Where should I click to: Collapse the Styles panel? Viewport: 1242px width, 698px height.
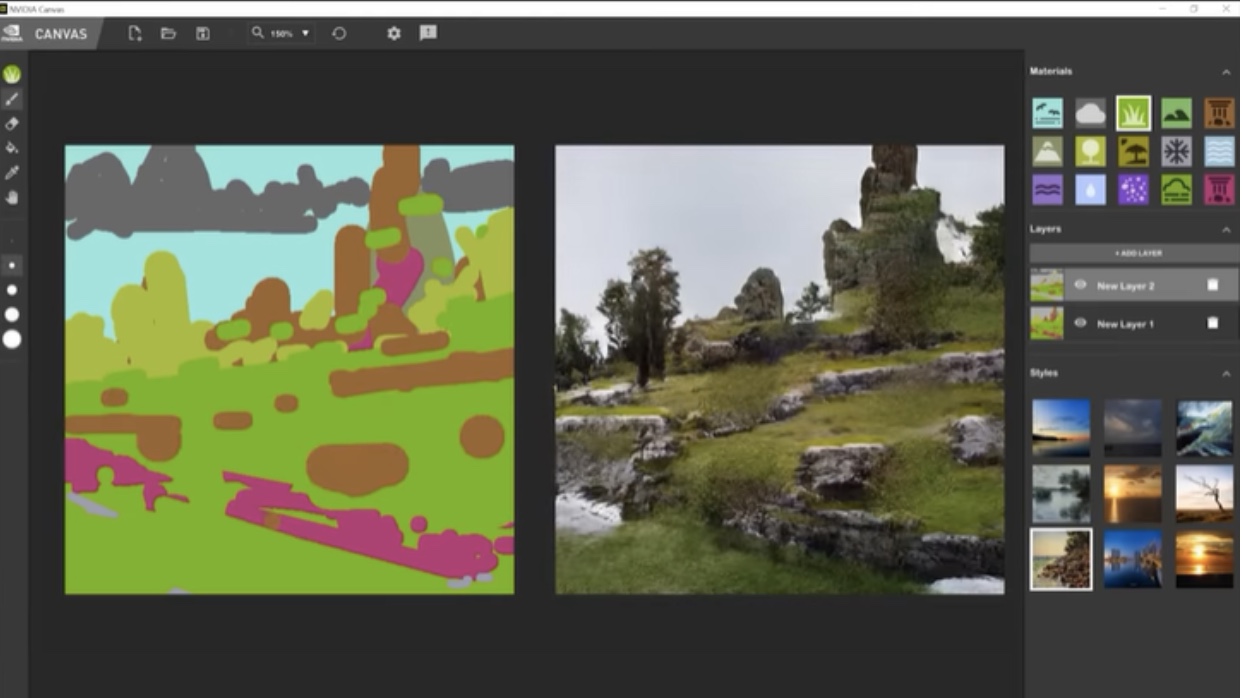(1226, 373)
